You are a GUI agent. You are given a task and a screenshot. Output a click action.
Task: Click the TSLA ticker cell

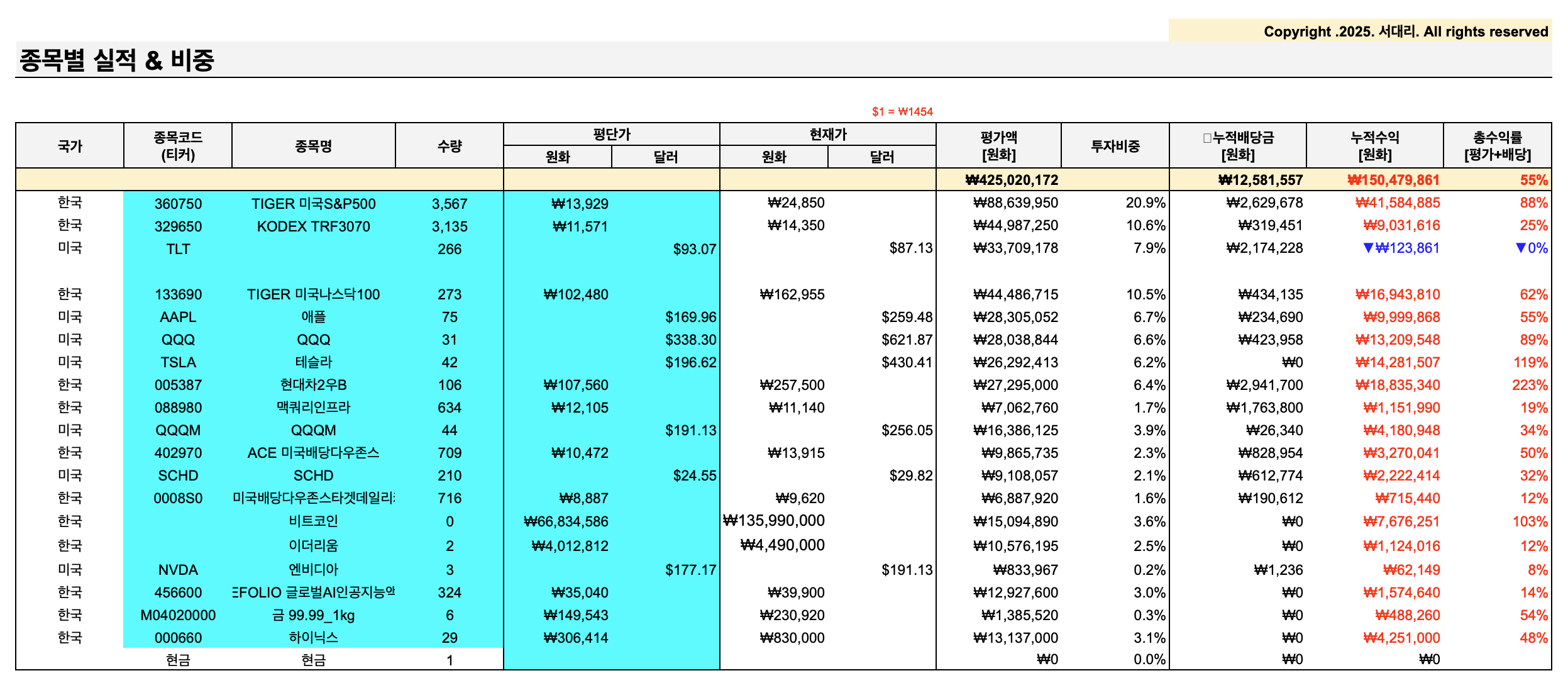(178, 362)
